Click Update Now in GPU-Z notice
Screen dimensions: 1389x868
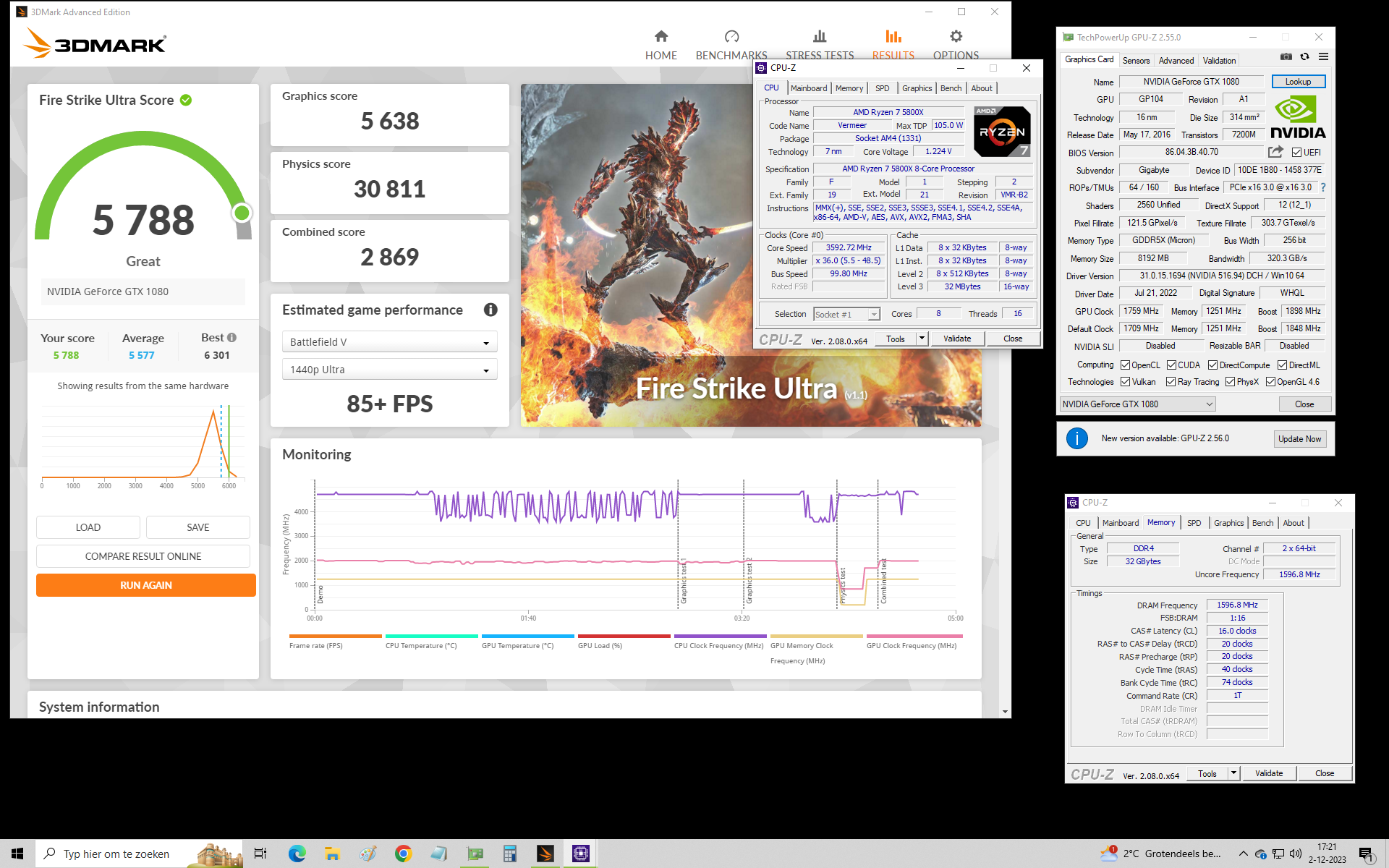pyautogui.click(x=1299, y=439)
